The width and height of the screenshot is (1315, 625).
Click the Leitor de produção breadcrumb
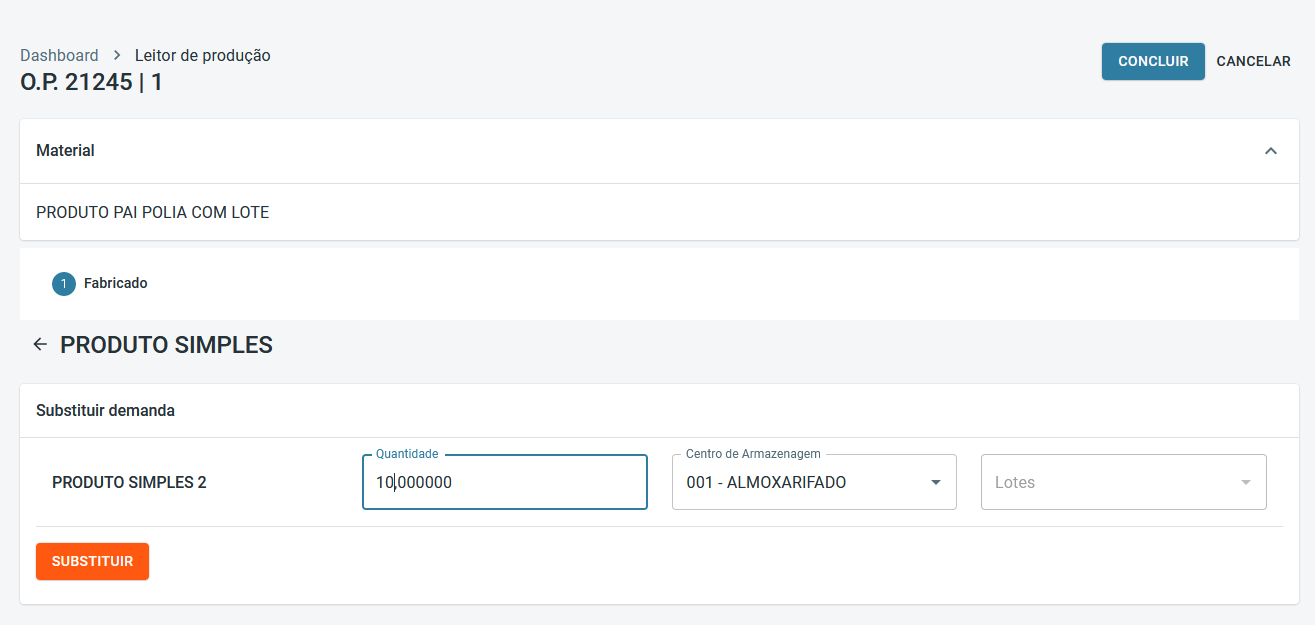(203, 56)
